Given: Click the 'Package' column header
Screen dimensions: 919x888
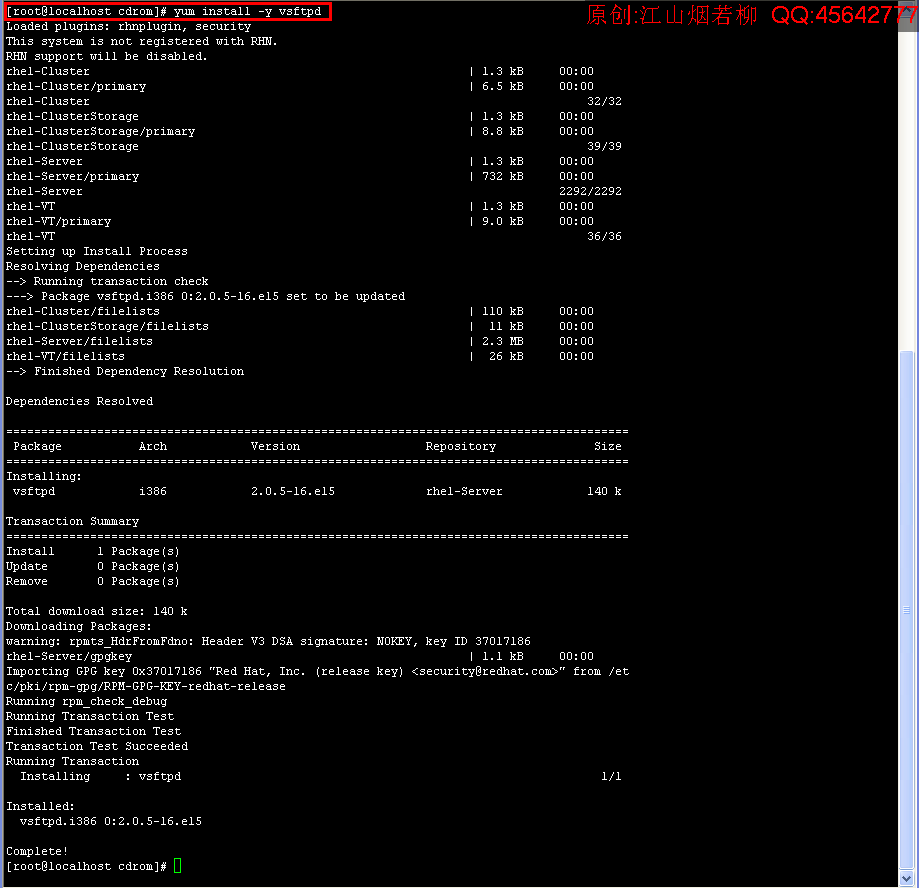Looking at the screenshot, I should pyautogui.click(x=38, y=447).
